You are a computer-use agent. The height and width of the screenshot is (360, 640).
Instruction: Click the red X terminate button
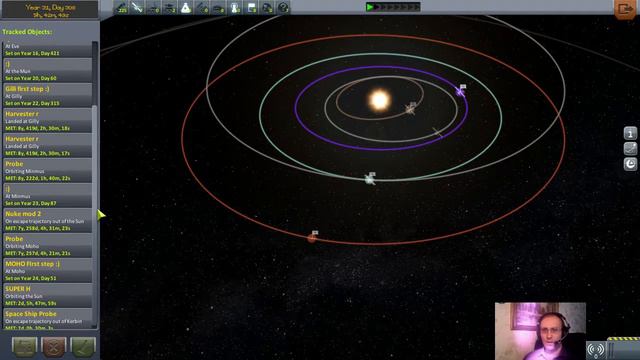pyautogui.click(x=54, y=347)
